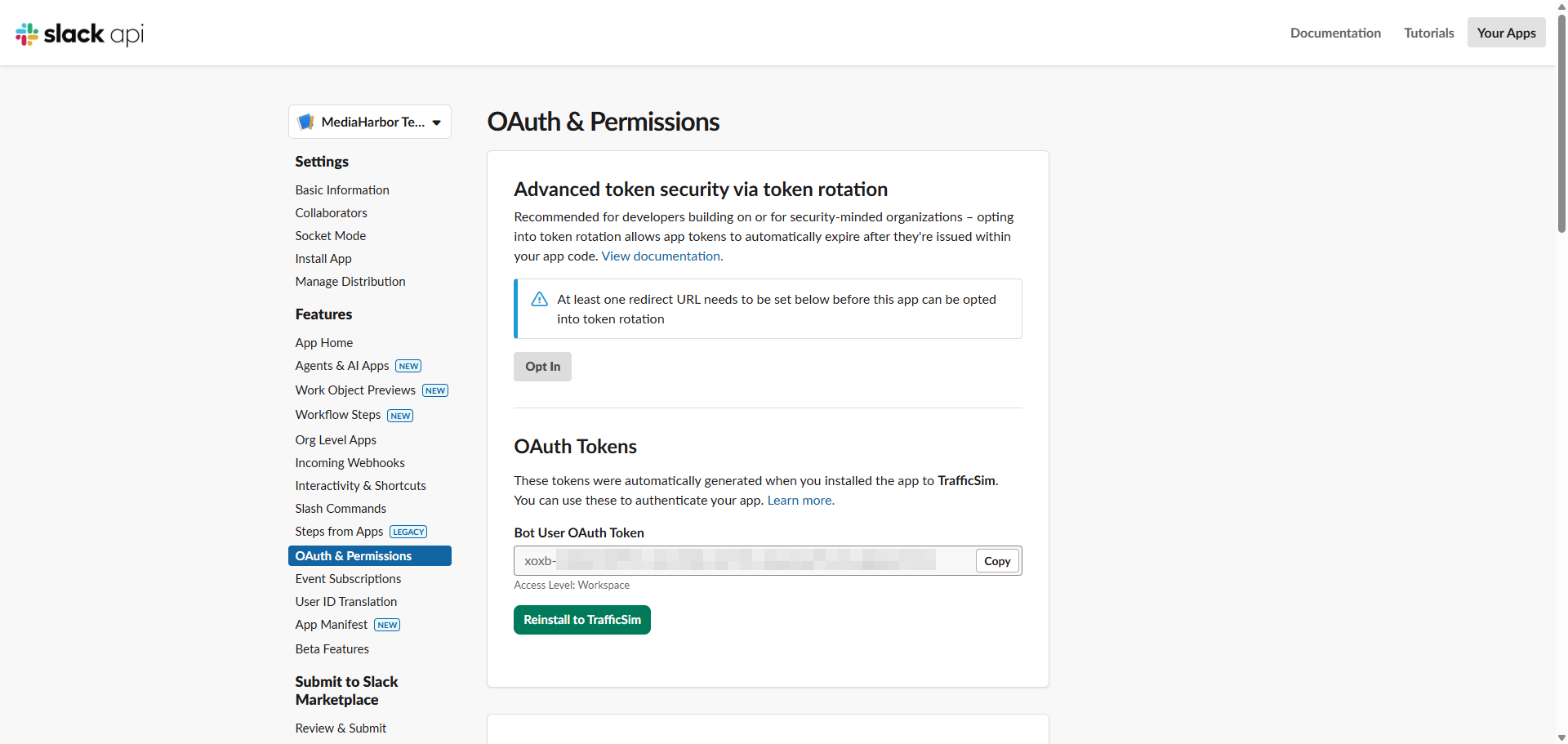
Task: Click the page's vertical scrollbar
Action: (x=1561, y=123)
